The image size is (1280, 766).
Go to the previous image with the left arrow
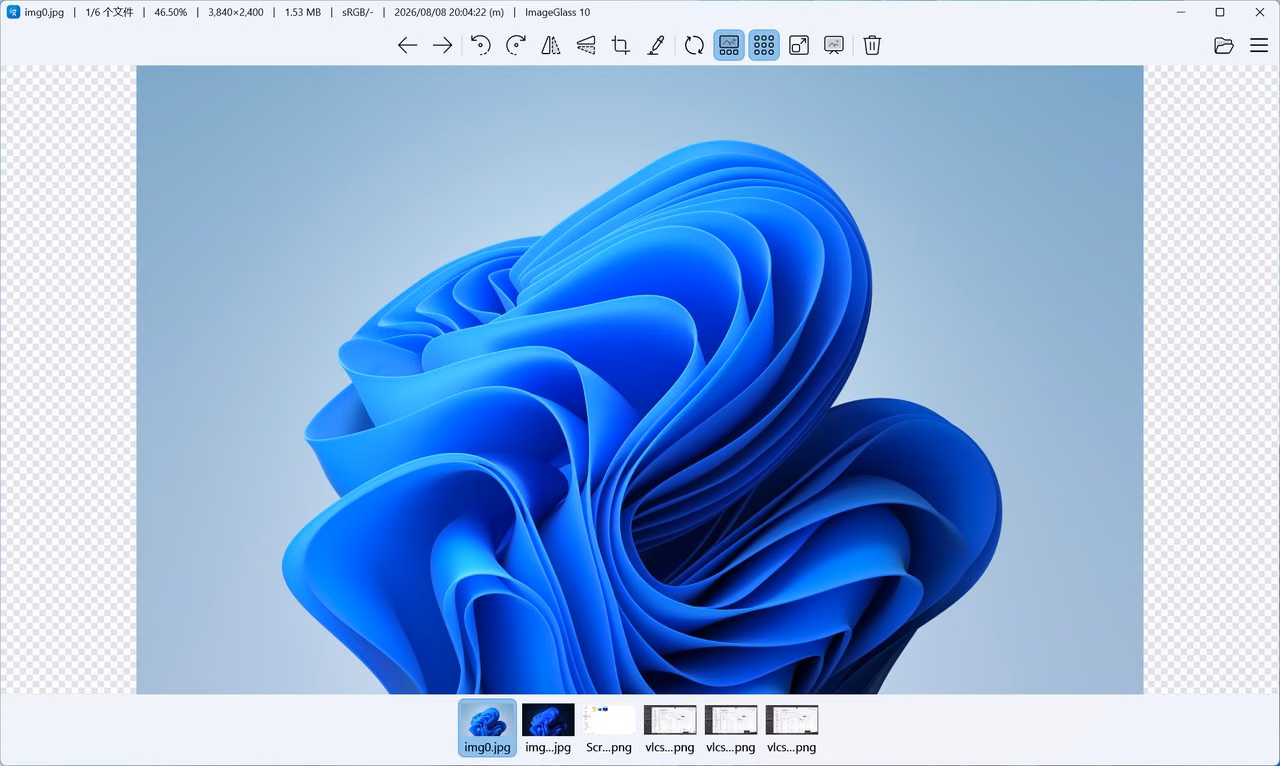pyautogui.click(x=407, y=45)
